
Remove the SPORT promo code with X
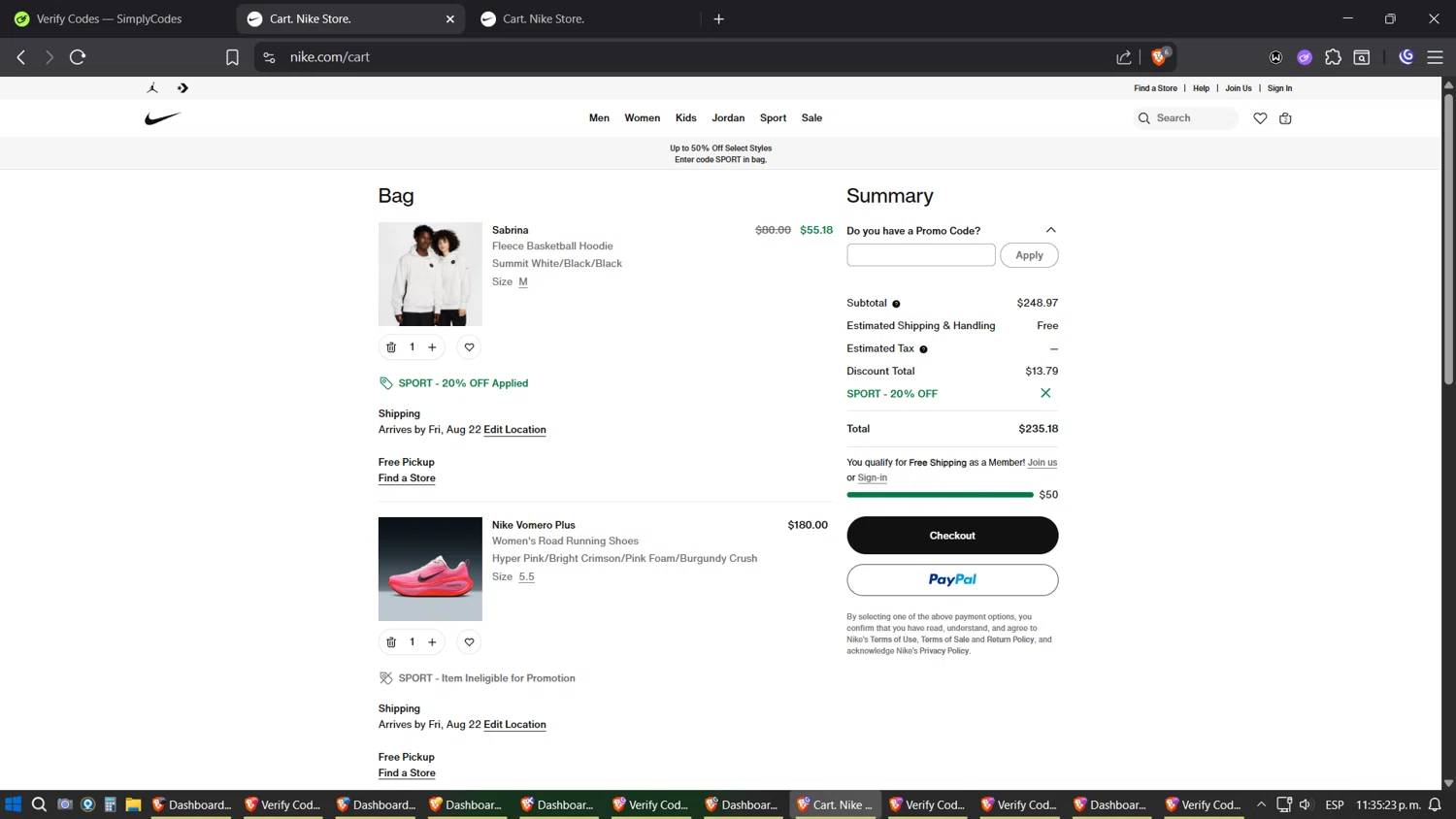coord(1045,393)
